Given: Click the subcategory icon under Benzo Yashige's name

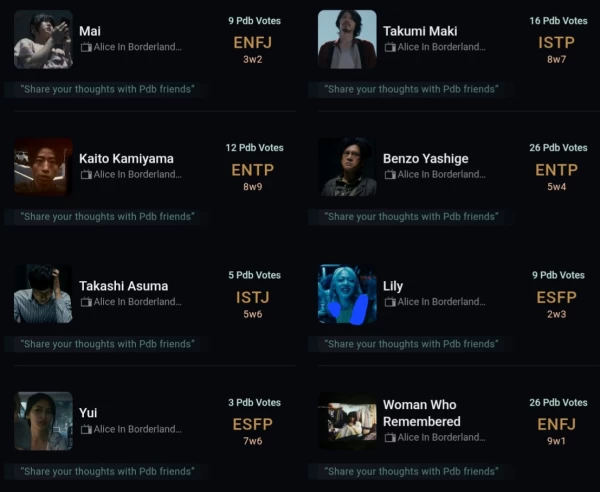Looking at the screenshot, I should coord(389,175).
